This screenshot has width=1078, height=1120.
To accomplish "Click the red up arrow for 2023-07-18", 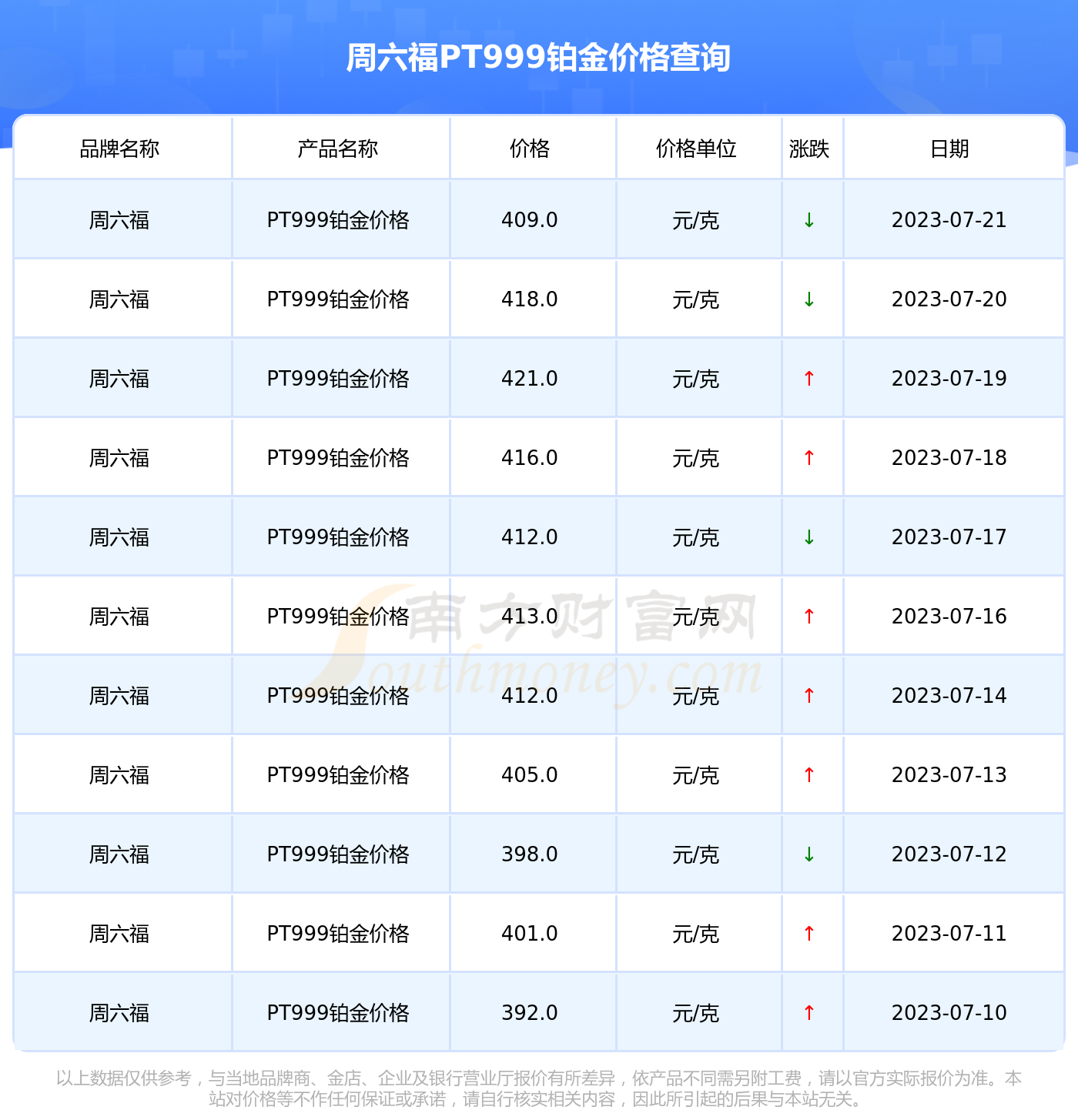I will click(809, 458).
